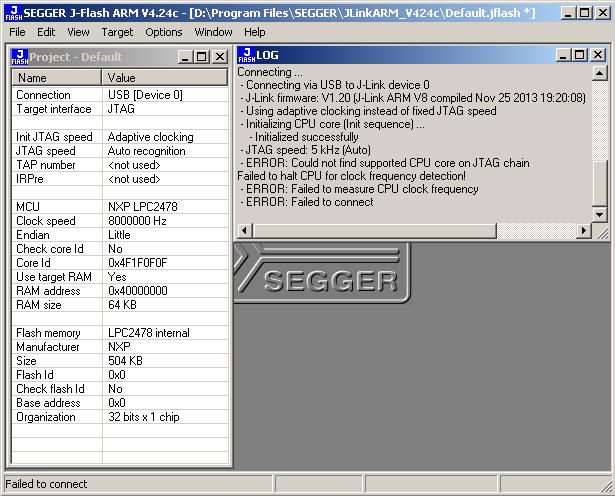Open the Help menu

tap(255, 32)
